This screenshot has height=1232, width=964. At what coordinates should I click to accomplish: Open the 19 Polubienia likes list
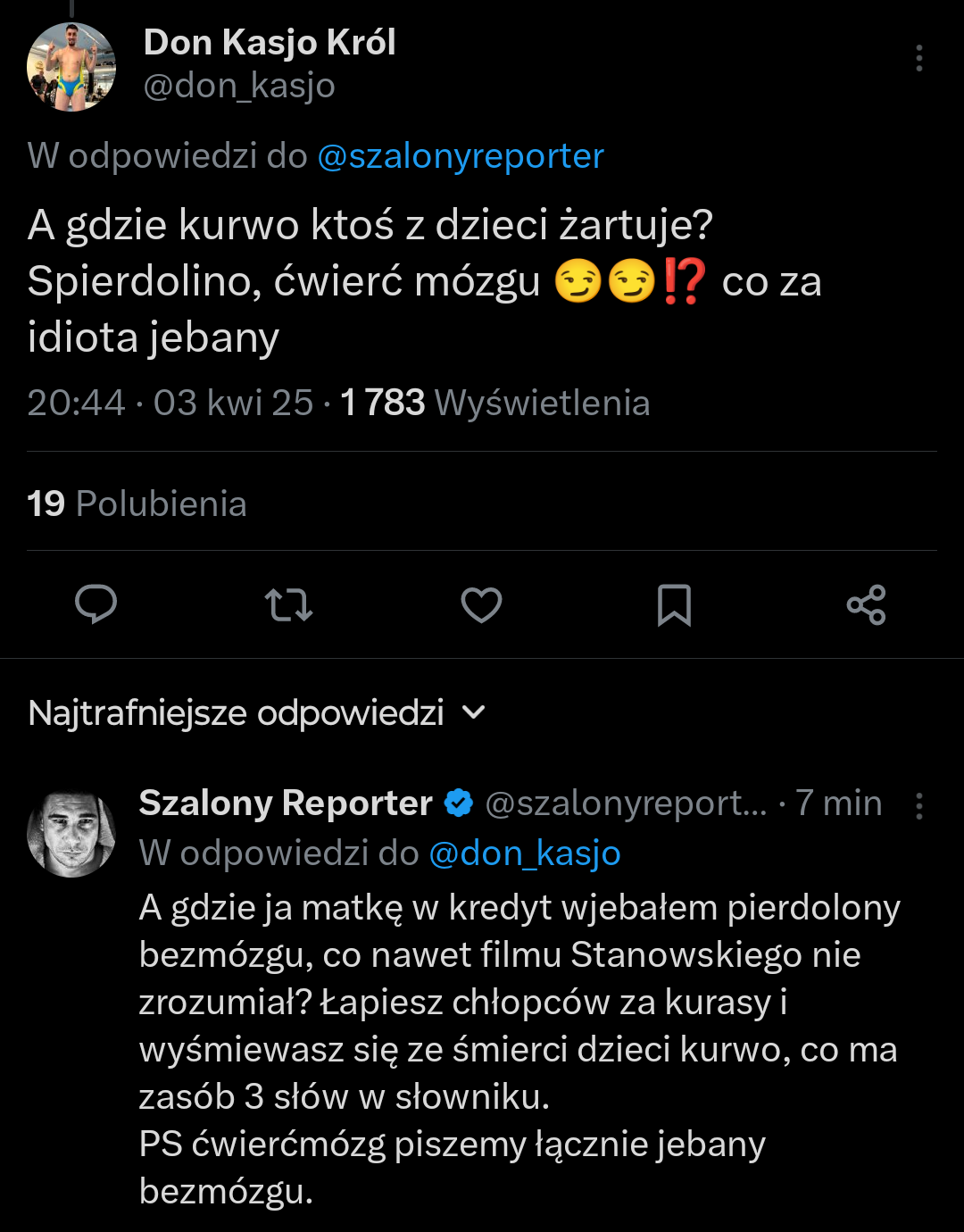coord(137,504)
